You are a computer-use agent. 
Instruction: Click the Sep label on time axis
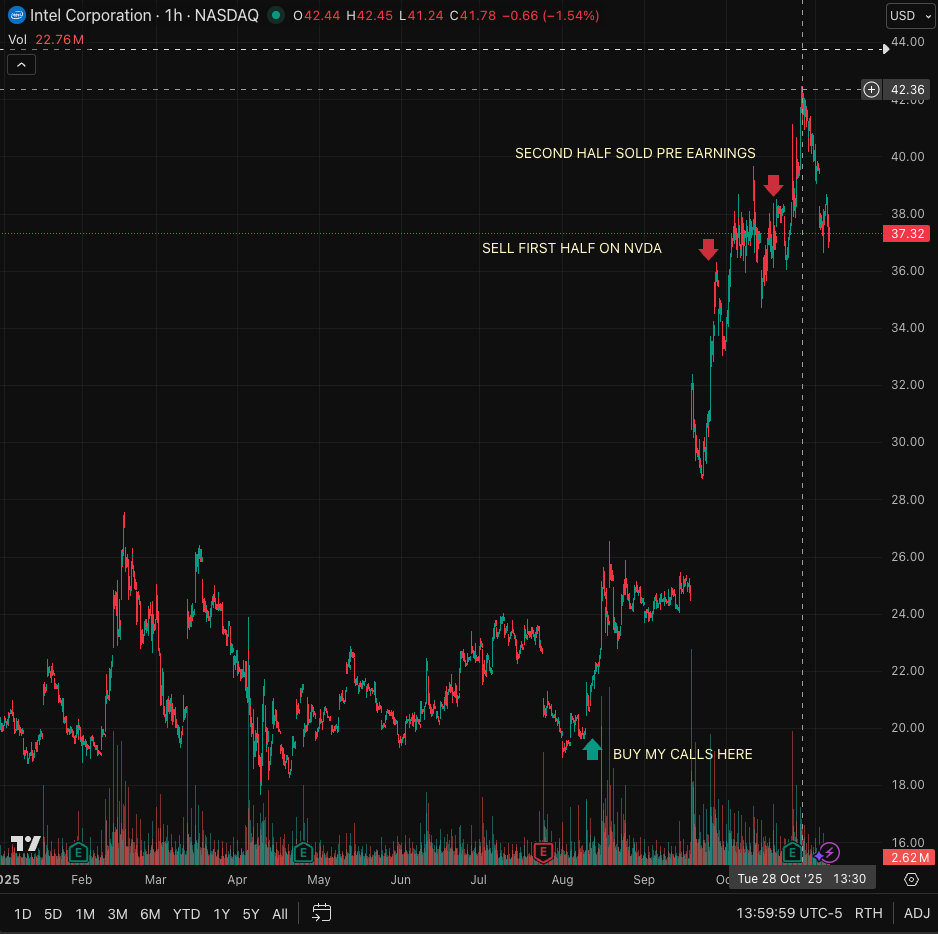pos(644,880)
